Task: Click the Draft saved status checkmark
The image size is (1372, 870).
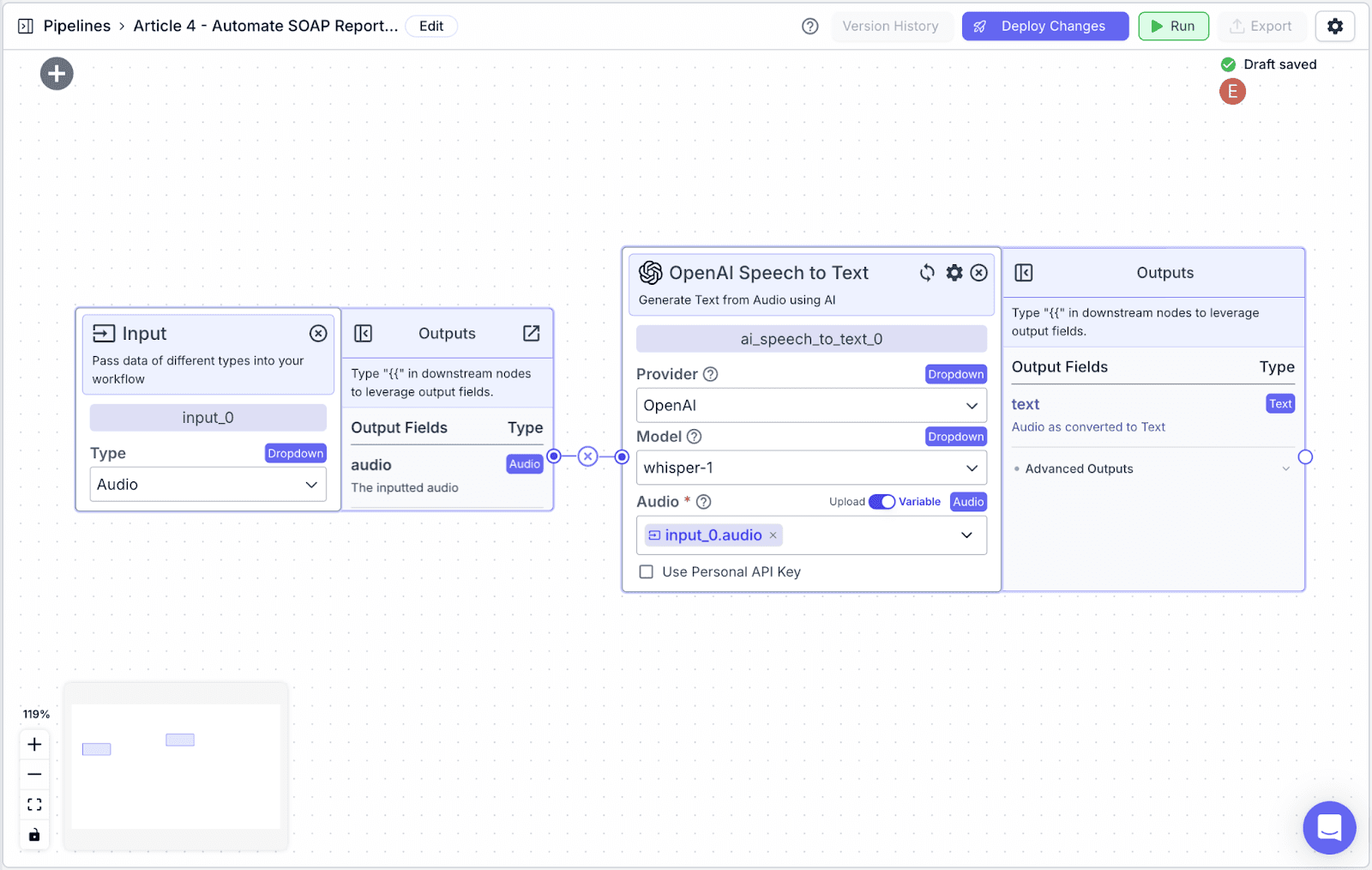Action: pyautogui.click(x=1228, y=64)
